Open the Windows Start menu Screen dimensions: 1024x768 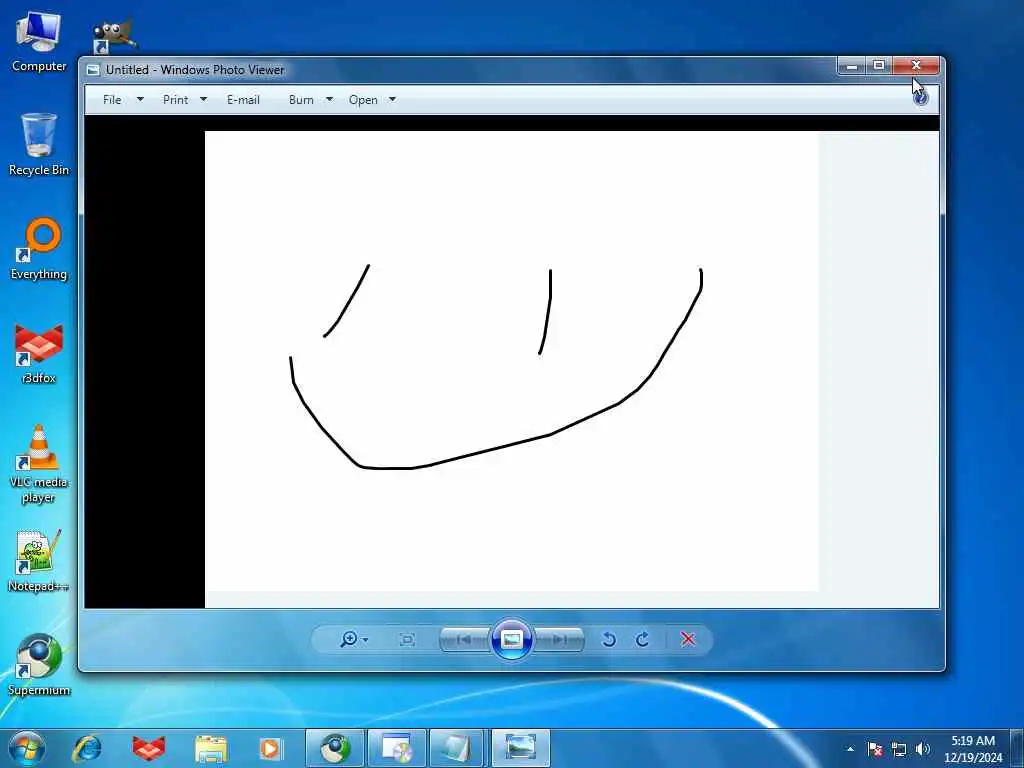[x=26, y=748]
